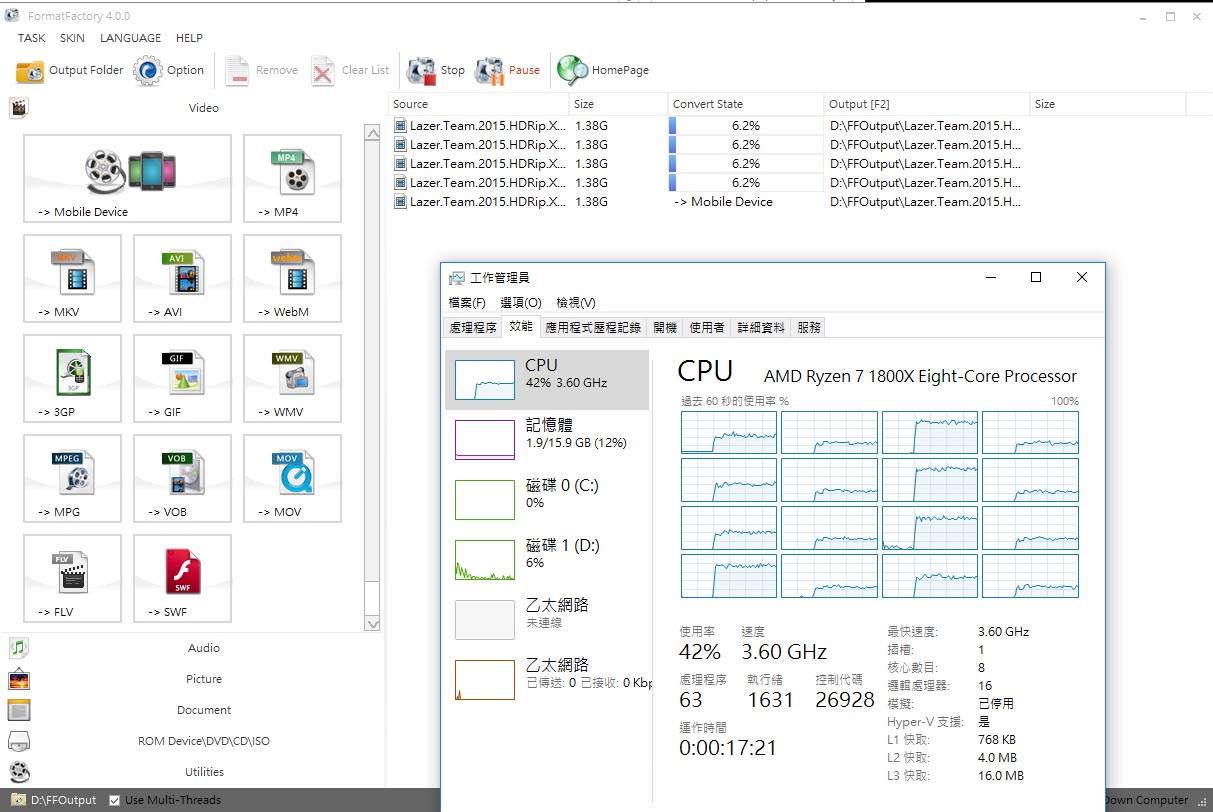The height and width of the screenshot is (812, 1213).
Task: Open the 檔案(F) menu in Task Manager
Action: coord(467,303)
